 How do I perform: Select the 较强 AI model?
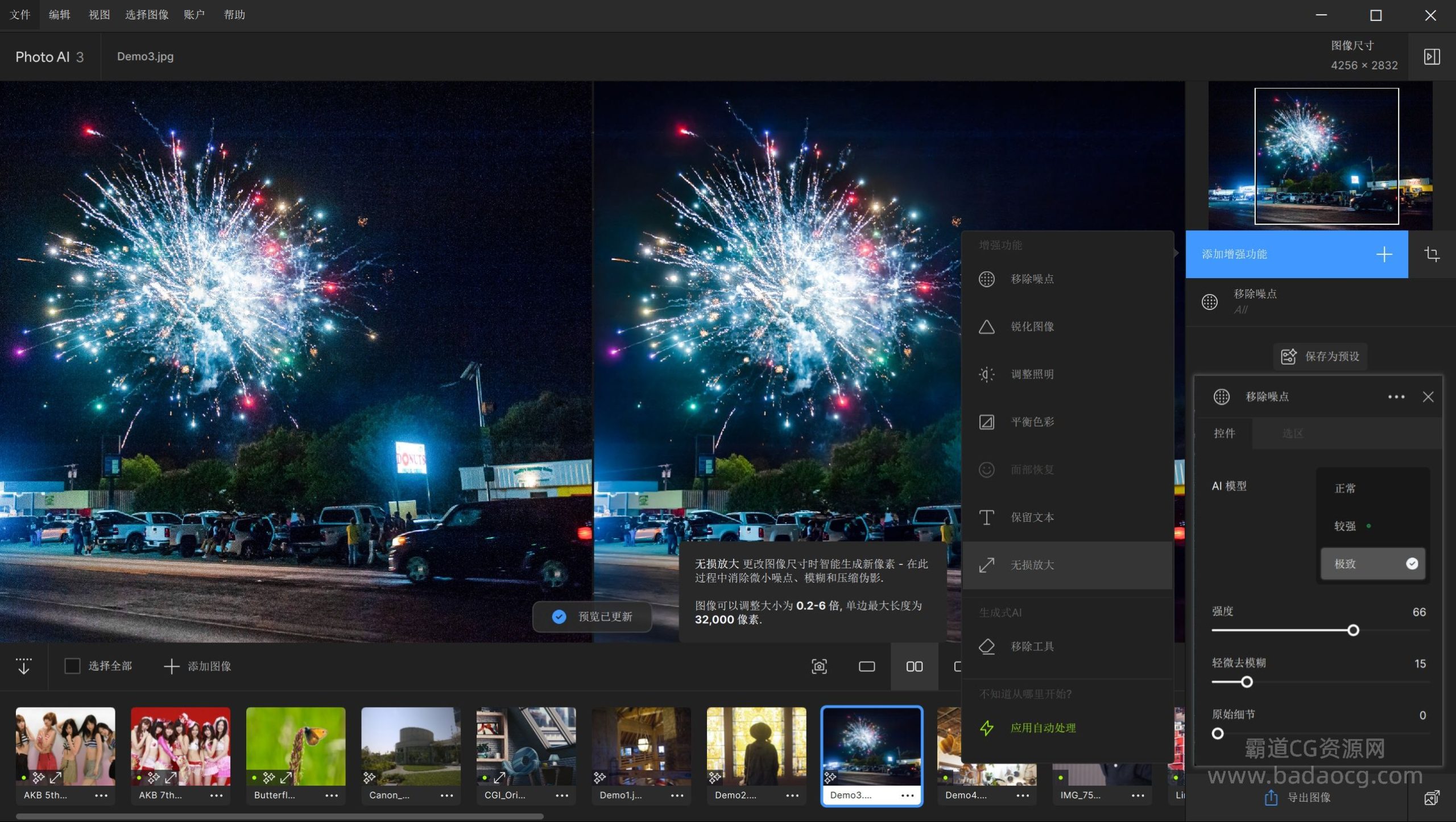(x=1372, y=526)
